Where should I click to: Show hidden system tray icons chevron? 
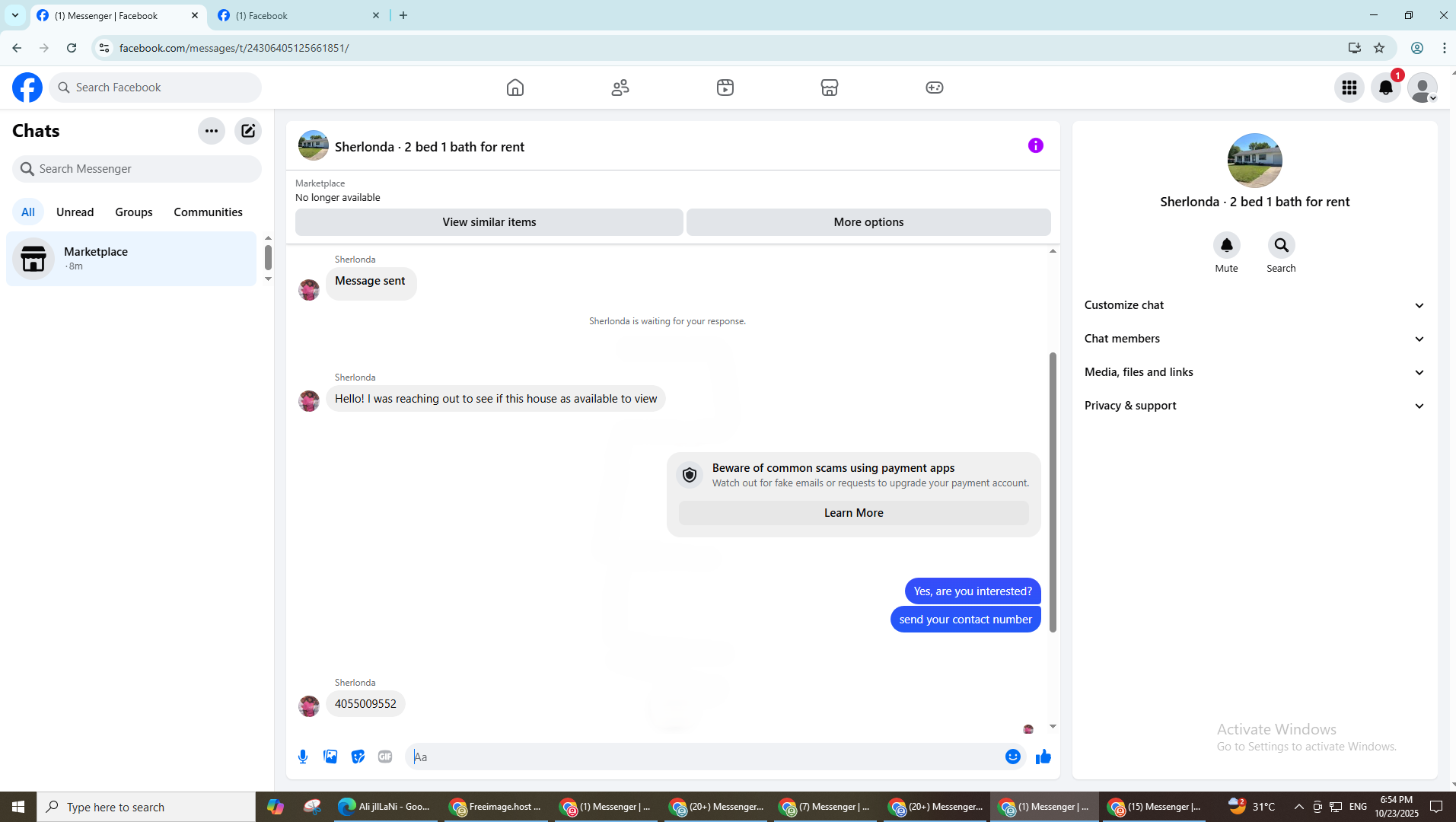click(x=1299, y=807)
